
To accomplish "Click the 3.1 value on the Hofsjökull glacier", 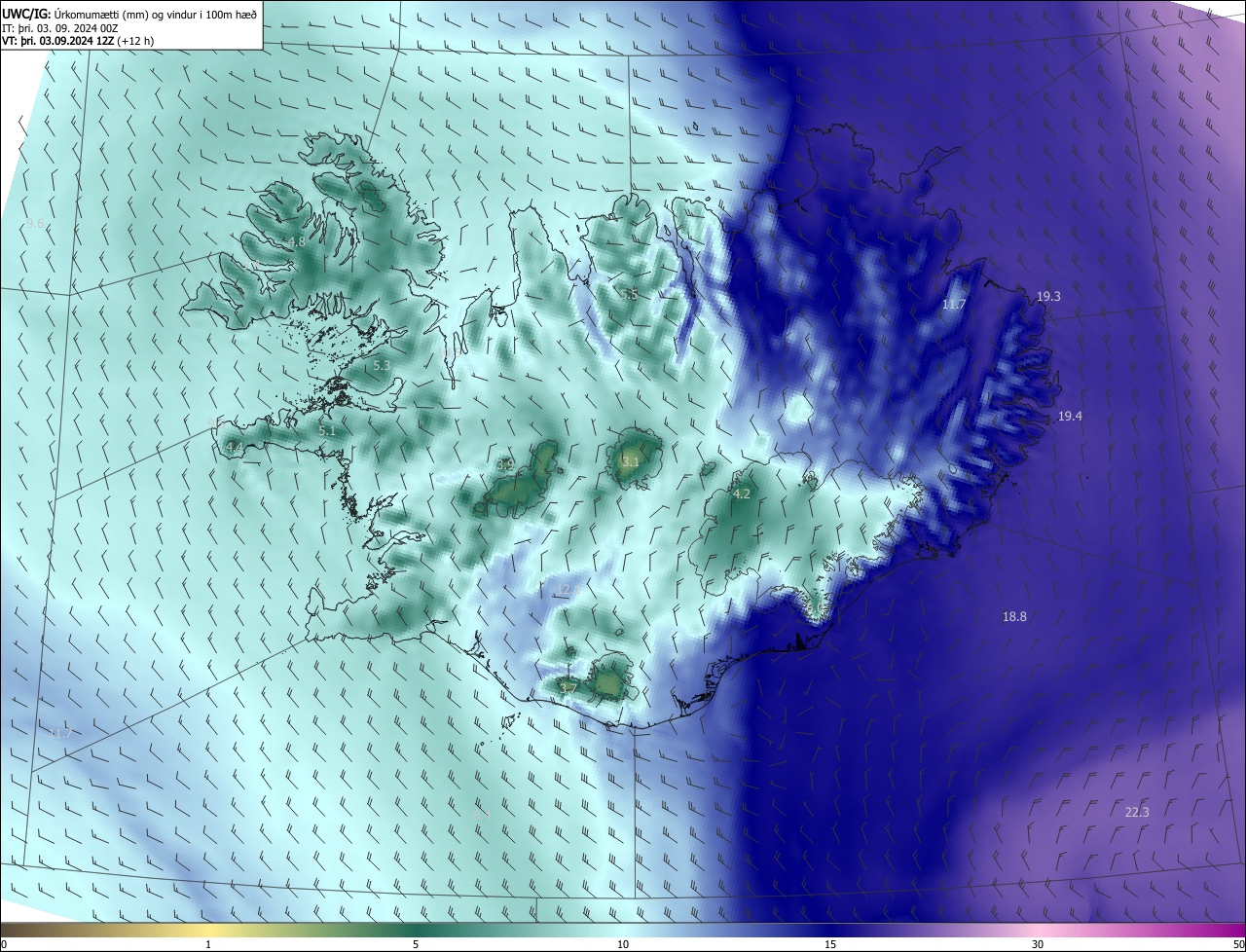I will (631, 462).
